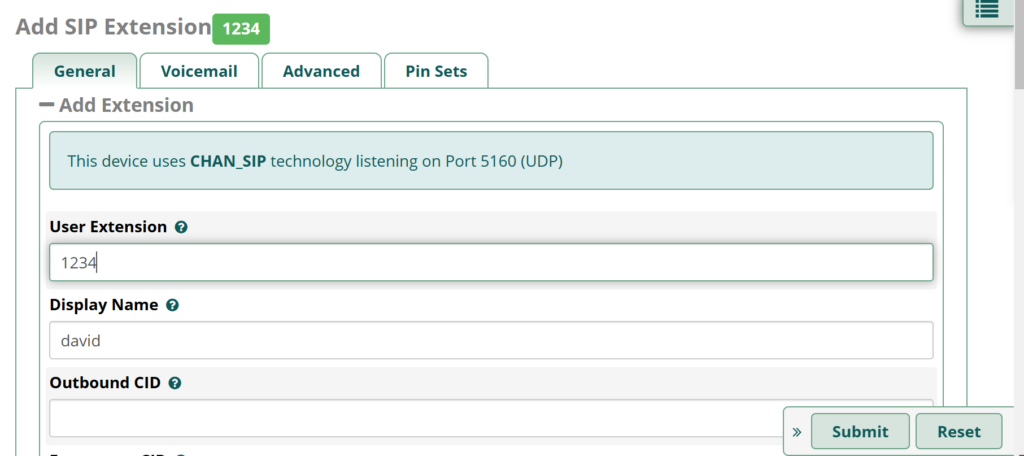Click the Add SIP Extension page heading
Viewport: 1024px width, 456px height.
tap(113, 27)
